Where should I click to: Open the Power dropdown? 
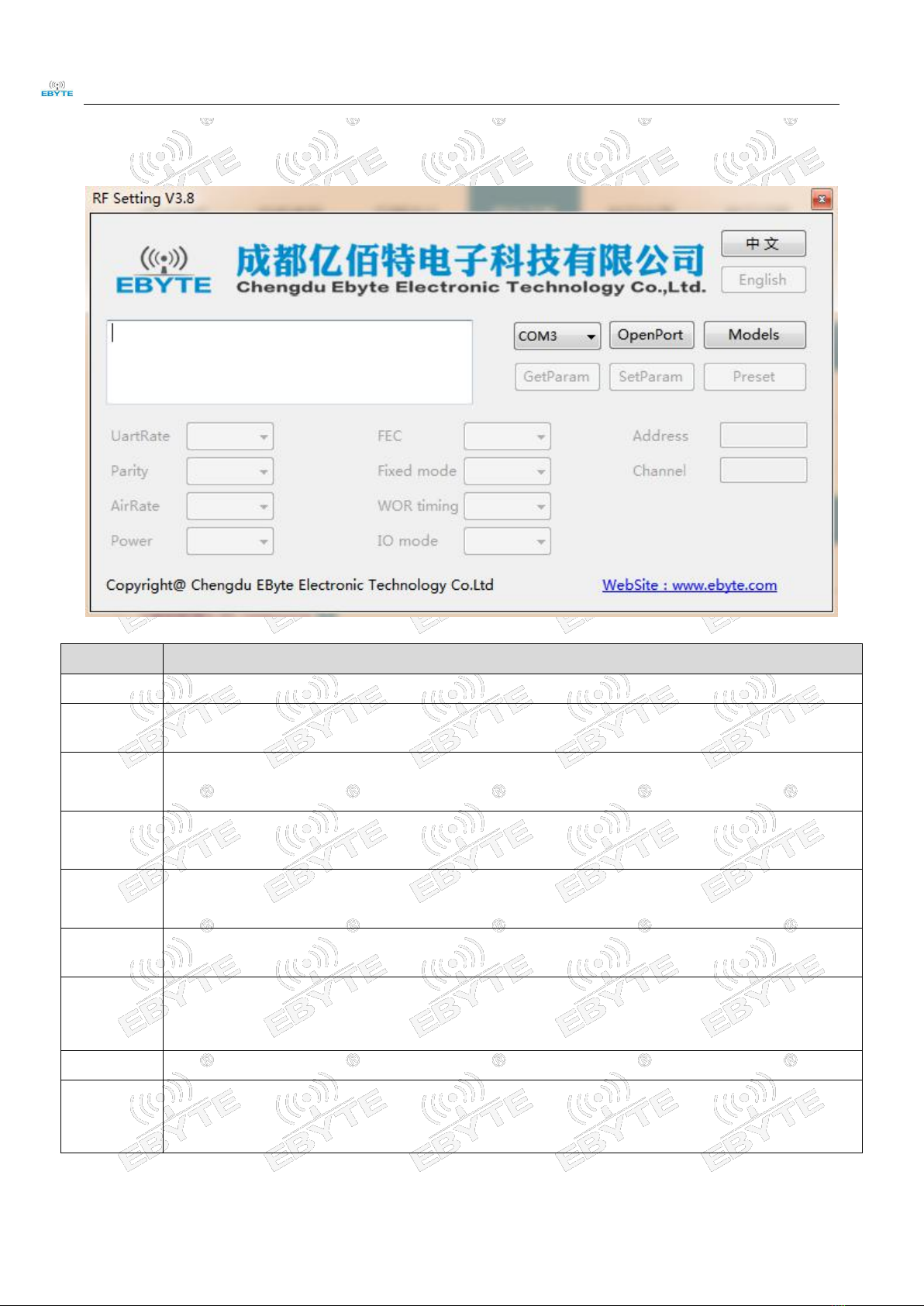(x=230, y=541)
